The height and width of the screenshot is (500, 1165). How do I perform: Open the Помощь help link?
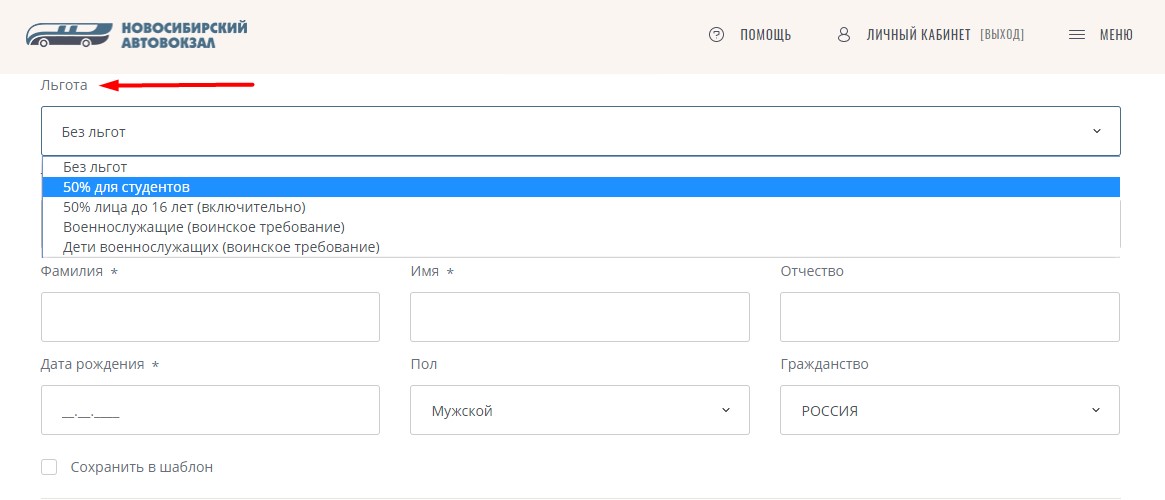point(765,35)
